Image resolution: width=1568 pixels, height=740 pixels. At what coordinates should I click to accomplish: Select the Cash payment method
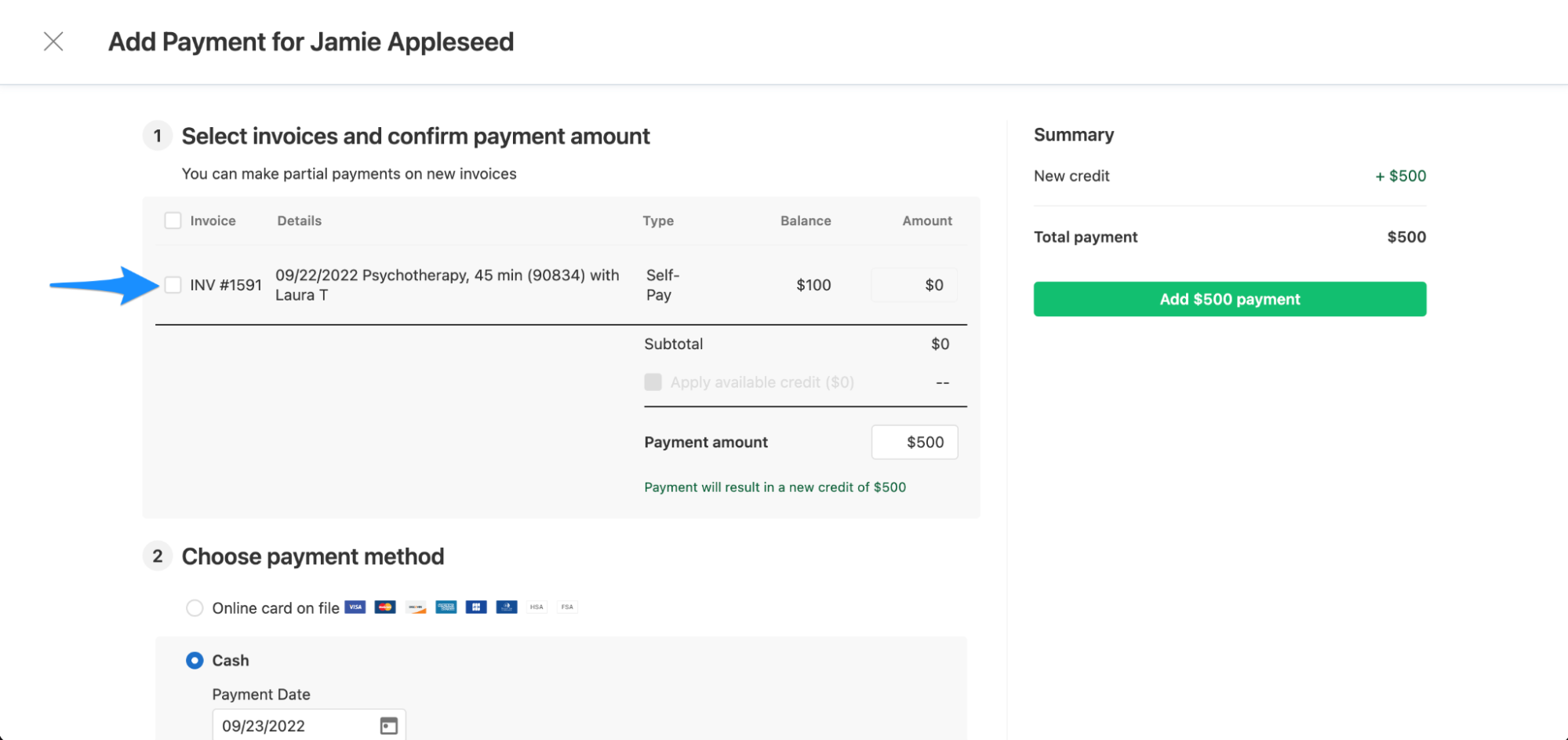(x=194, y=660)
